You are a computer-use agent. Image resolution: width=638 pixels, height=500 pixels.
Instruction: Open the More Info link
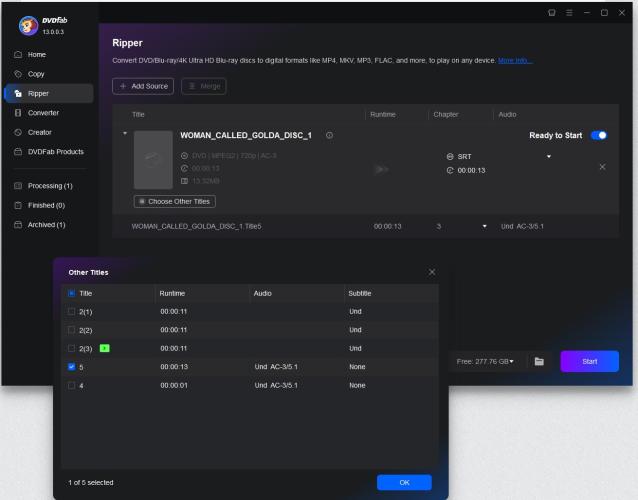[x=515, y=61]
